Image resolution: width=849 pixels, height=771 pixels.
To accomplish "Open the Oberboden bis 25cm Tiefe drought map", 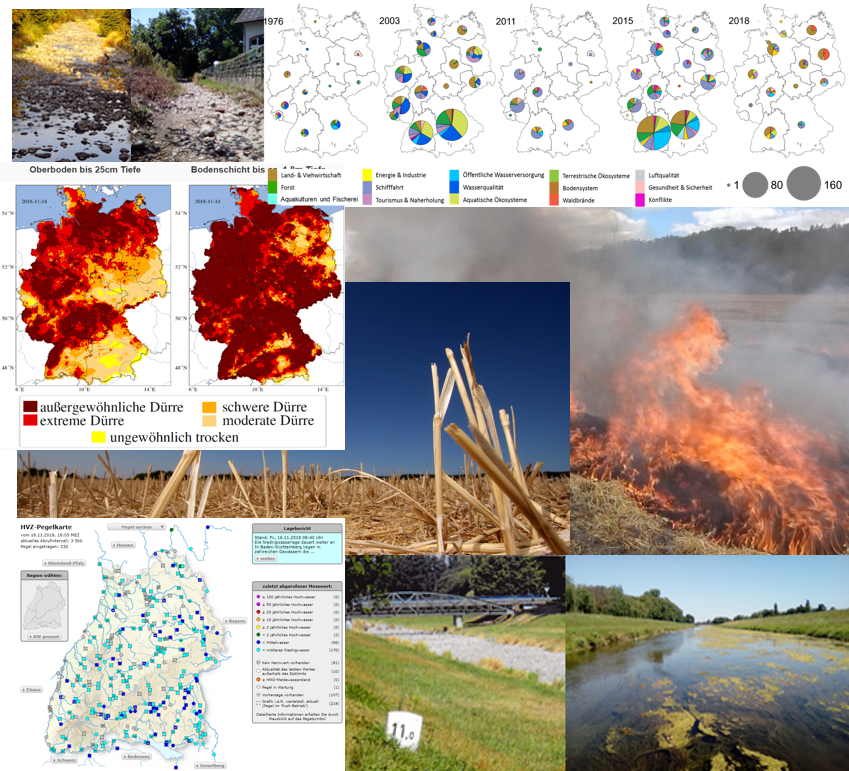I will 93,285.
